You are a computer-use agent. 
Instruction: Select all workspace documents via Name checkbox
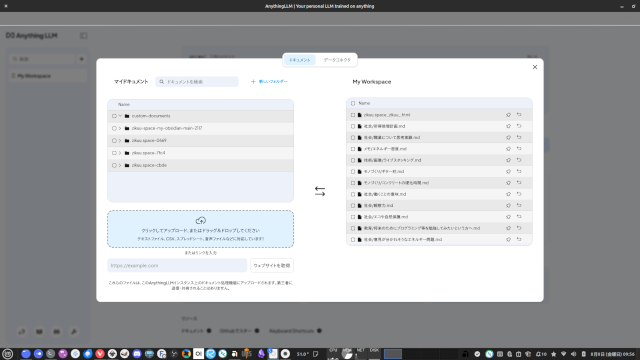coord(353,103)
